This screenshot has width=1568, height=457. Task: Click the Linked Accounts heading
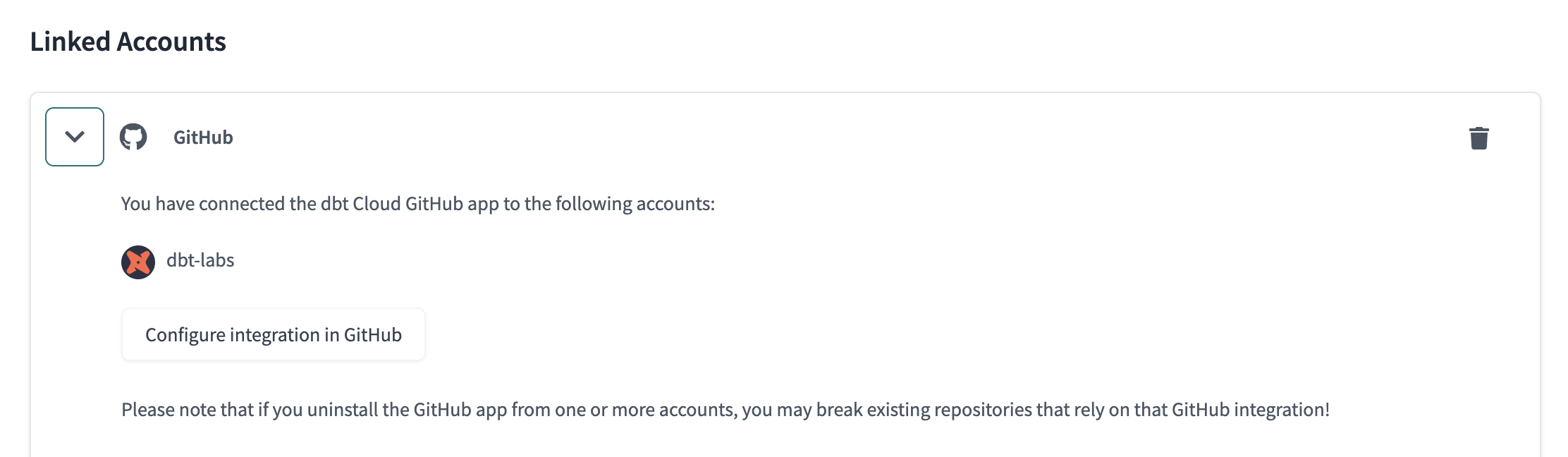[x=128, y=42]
